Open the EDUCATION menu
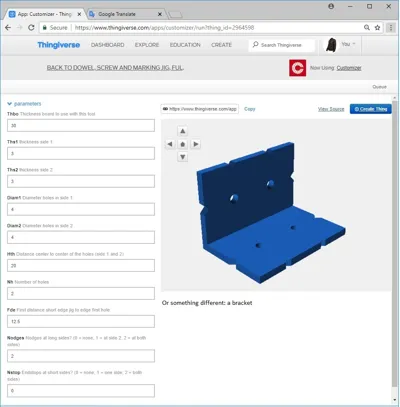This screenshot has height=407, width=400. (x=185, y=45)
